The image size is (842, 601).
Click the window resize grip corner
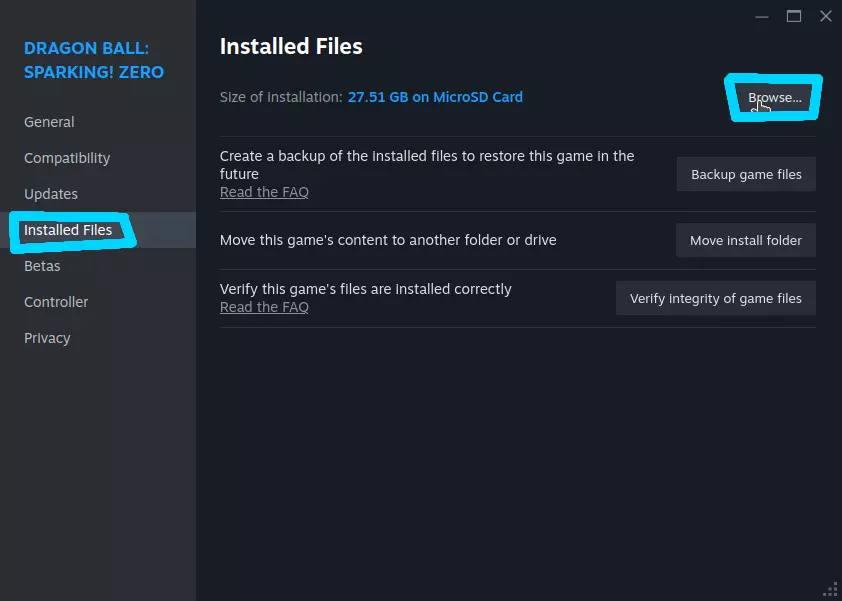[831, 590]
